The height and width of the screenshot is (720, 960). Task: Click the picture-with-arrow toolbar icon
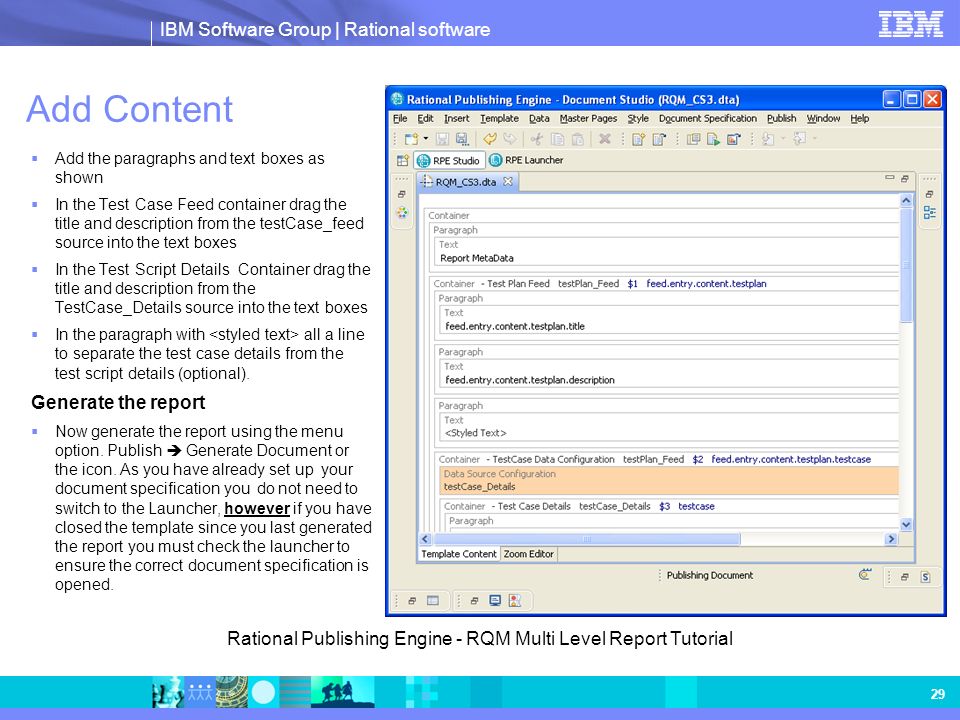(733, 139)
